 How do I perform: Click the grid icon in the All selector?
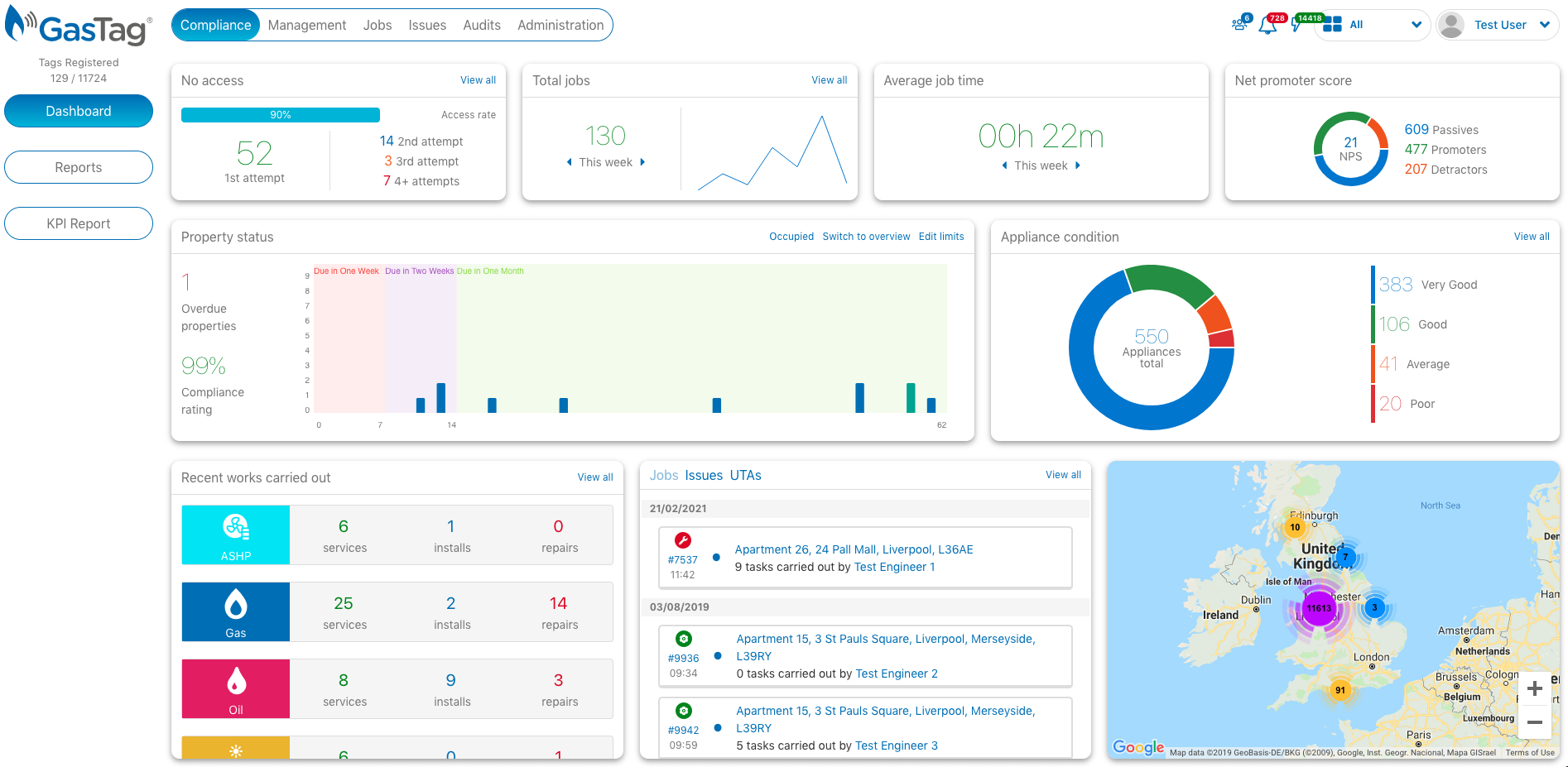pyautogui.click(x=1332, y=25)
